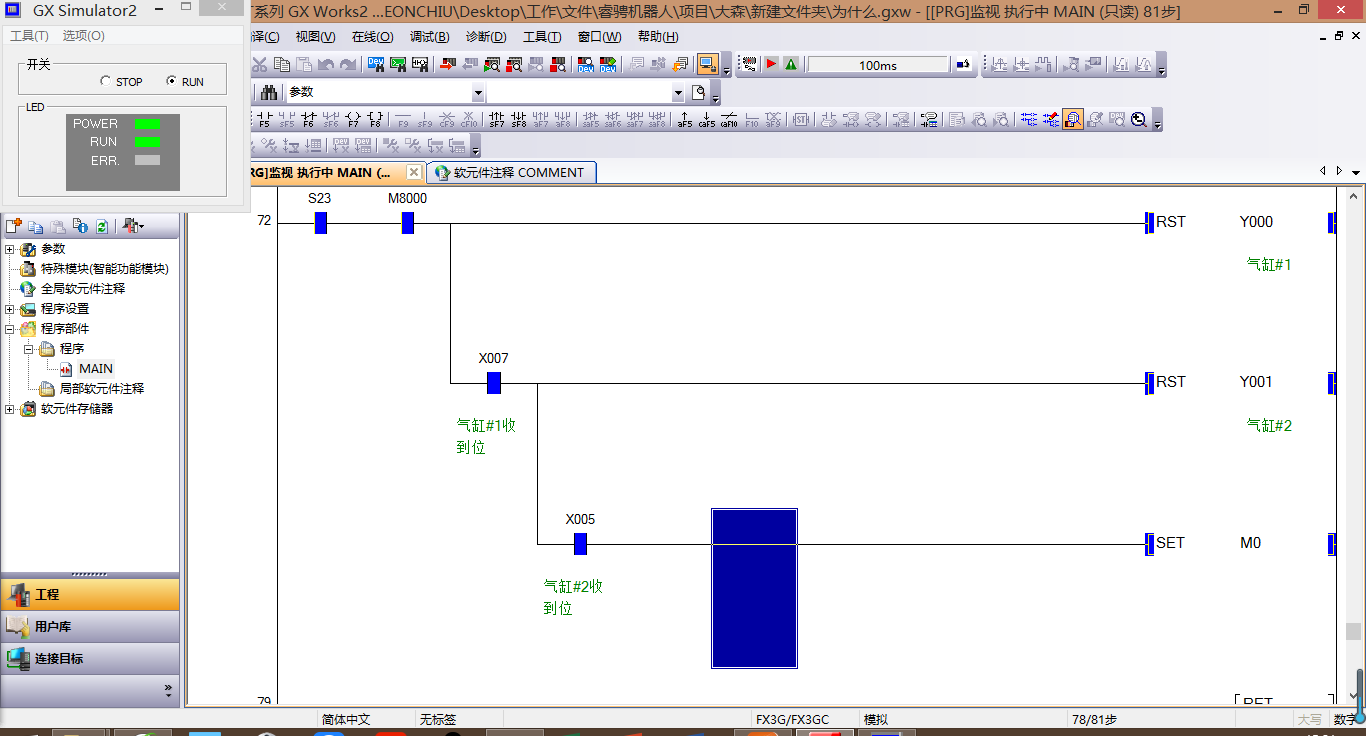The width and height of the screenshot is (1366, 736).
Task: Open the 参数 dropdown list
Action: coord(477,93)
